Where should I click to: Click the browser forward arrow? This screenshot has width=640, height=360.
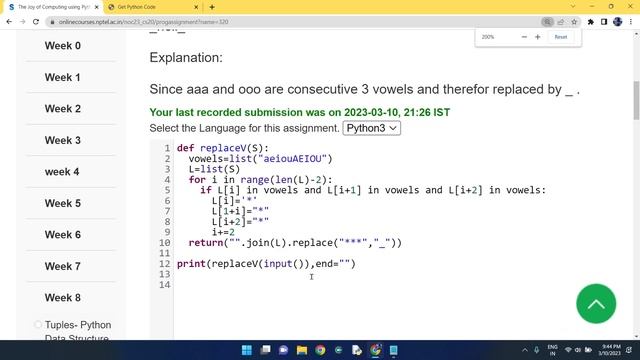pos(22,22)
